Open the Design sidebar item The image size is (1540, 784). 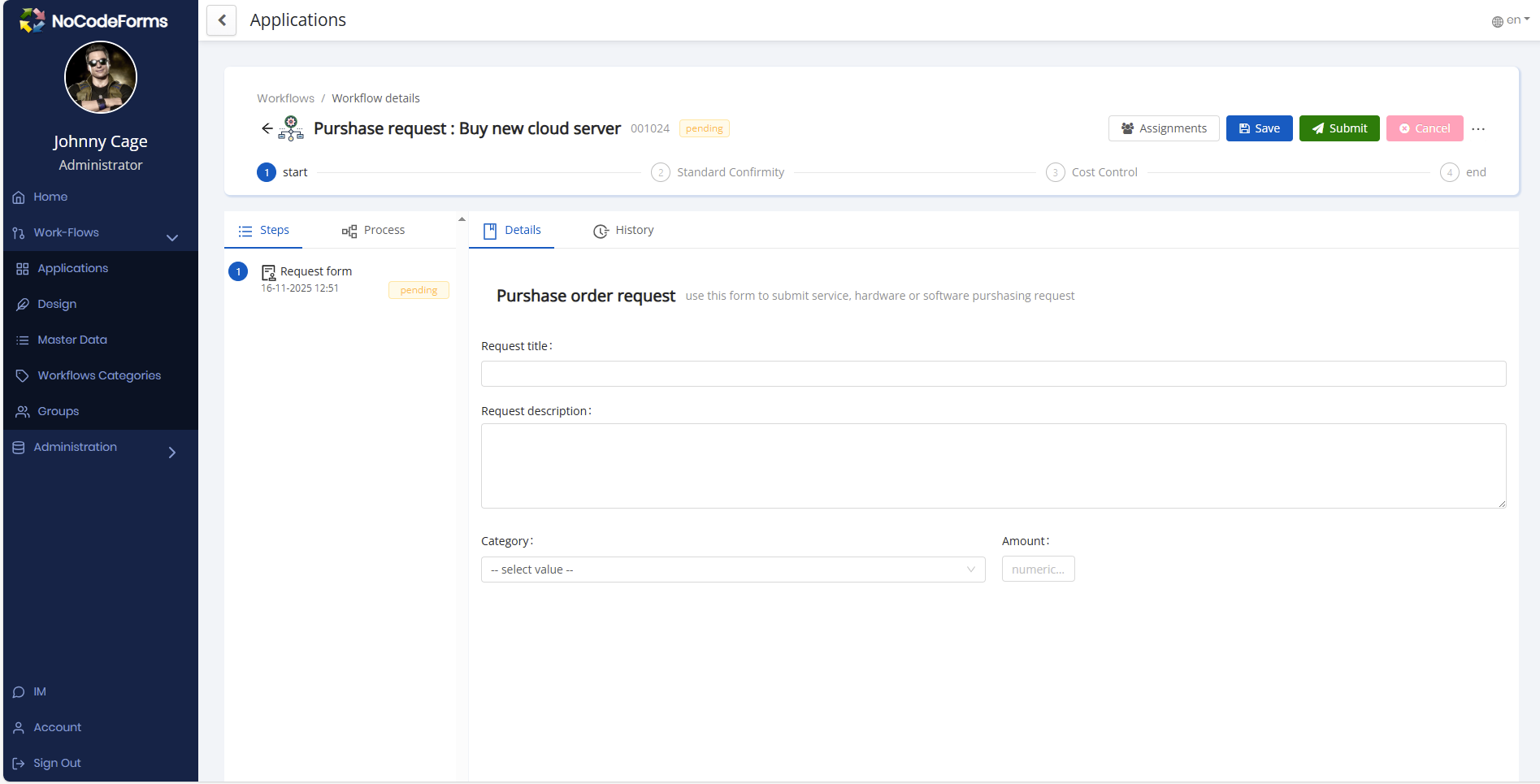[57, 304]
